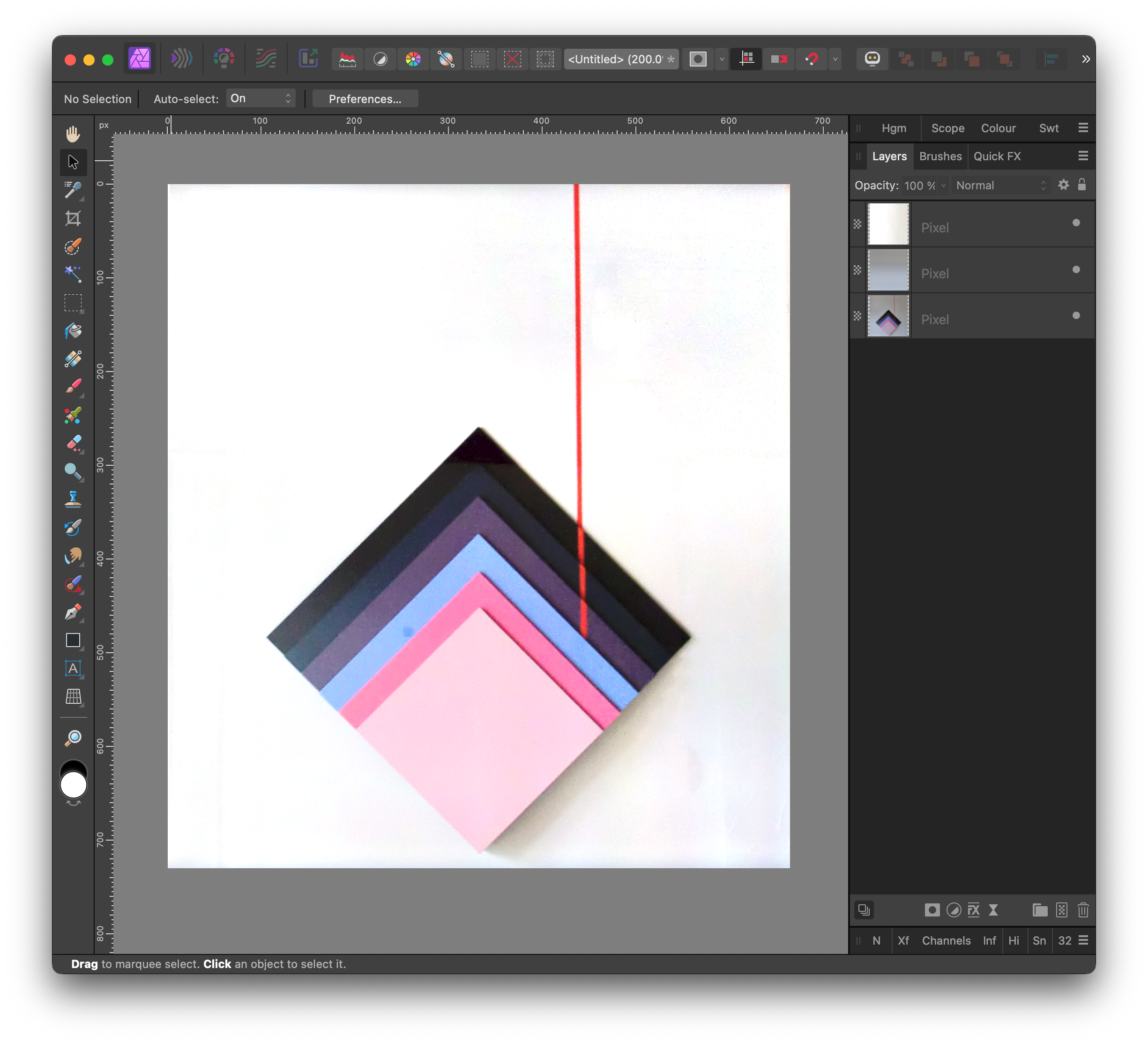Toggle the layer lock padlock
The image size is (1148, 1043).
click(1082, 185)
